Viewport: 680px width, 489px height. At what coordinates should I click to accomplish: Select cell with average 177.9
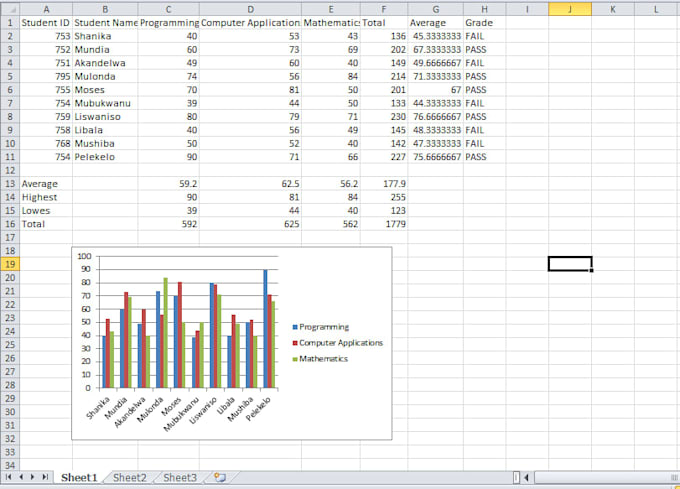[x=384, y=184]
